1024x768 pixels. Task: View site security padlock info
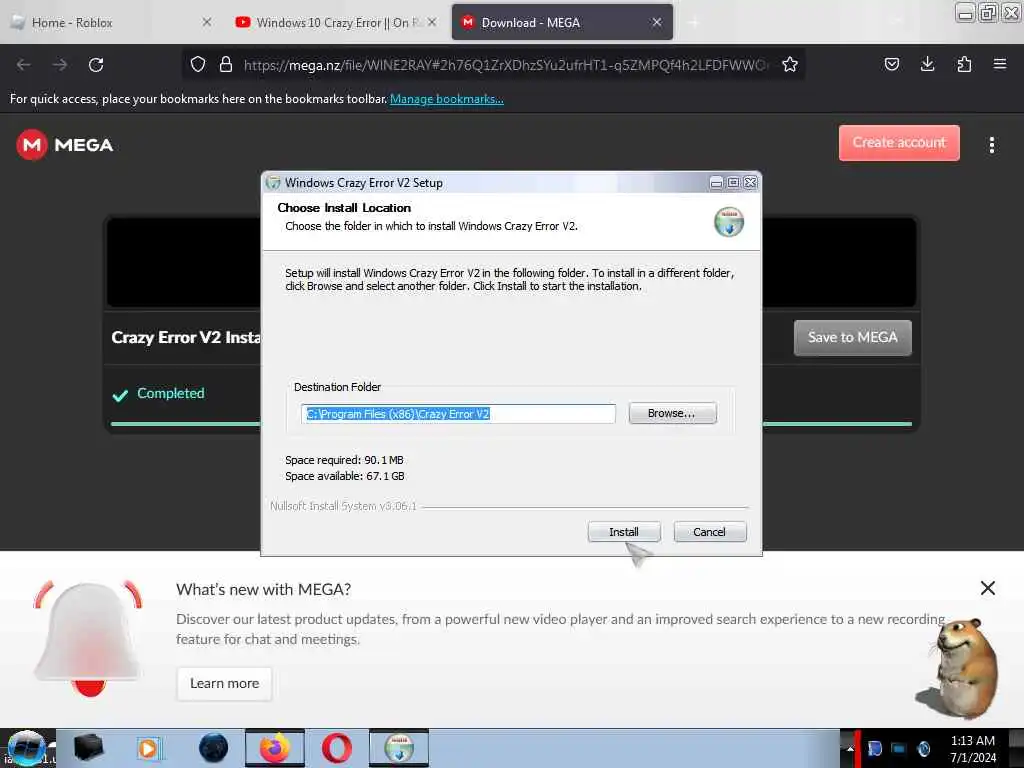(226, 64)
